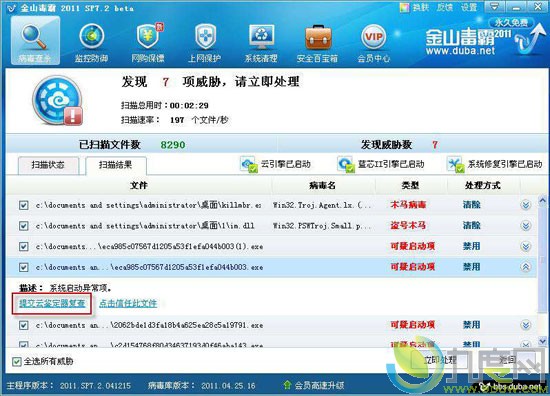Uncheck the im.dll threat checkbox
Viewport: 550px width, 396px height.
pyautogui.click(x=24, y=226)
